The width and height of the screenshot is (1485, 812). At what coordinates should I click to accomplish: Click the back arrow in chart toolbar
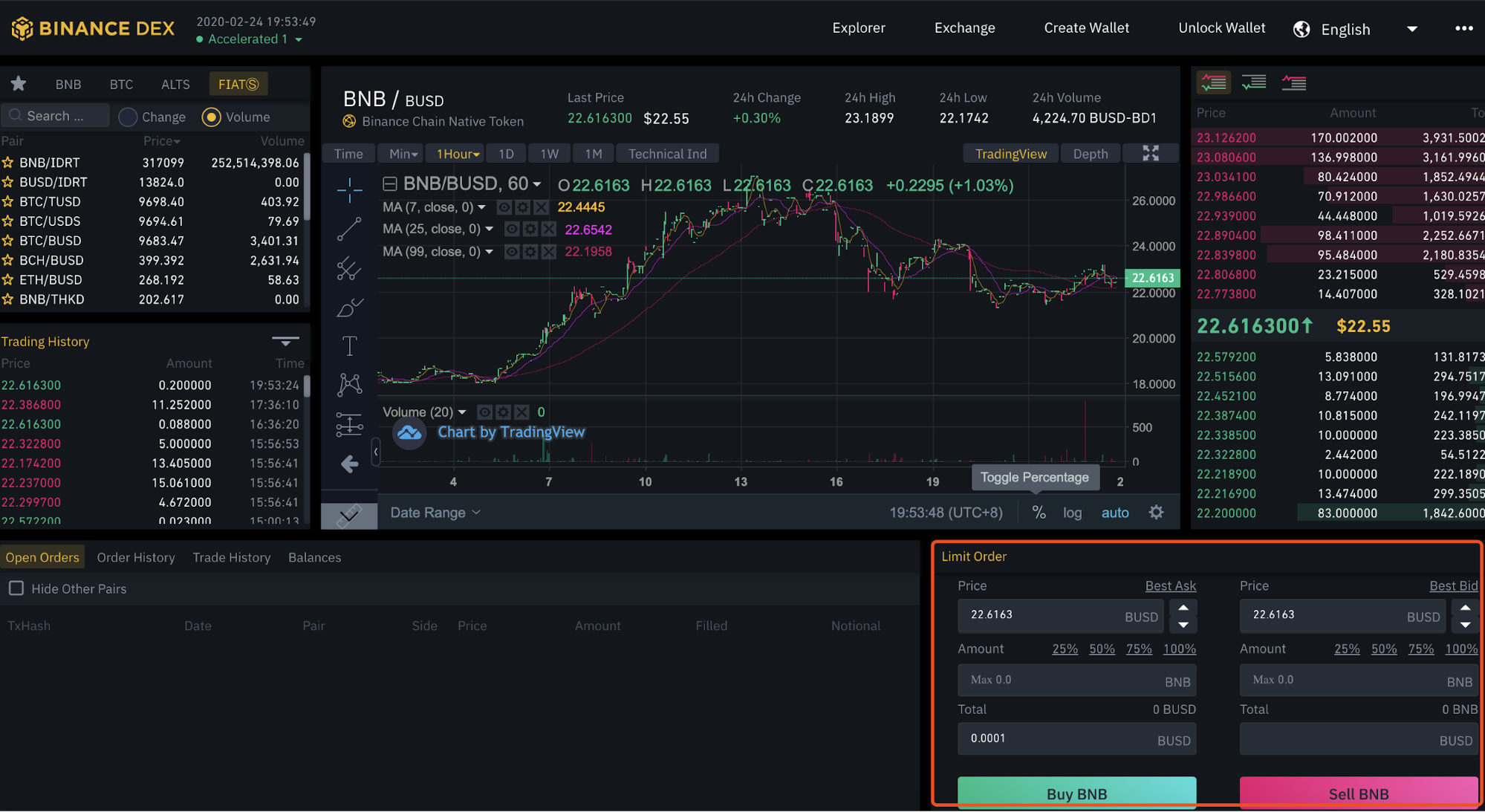click(x=349, y=464)
